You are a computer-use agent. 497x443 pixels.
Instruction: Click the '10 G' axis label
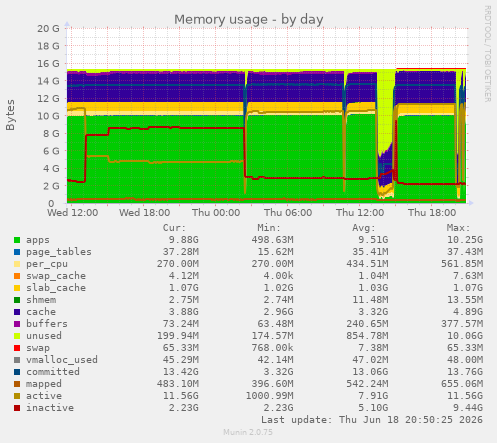coord(48,116)
